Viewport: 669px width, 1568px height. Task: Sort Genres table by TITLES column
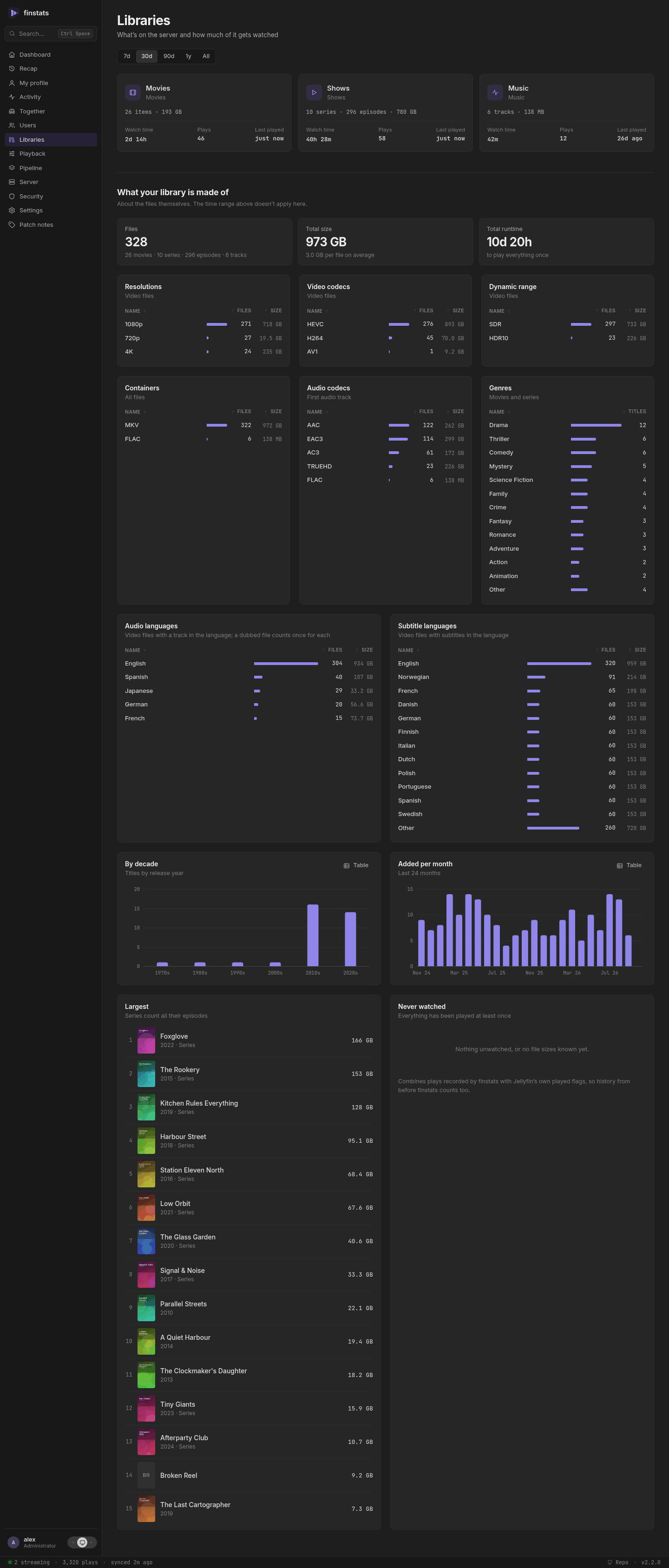[635, 411]
